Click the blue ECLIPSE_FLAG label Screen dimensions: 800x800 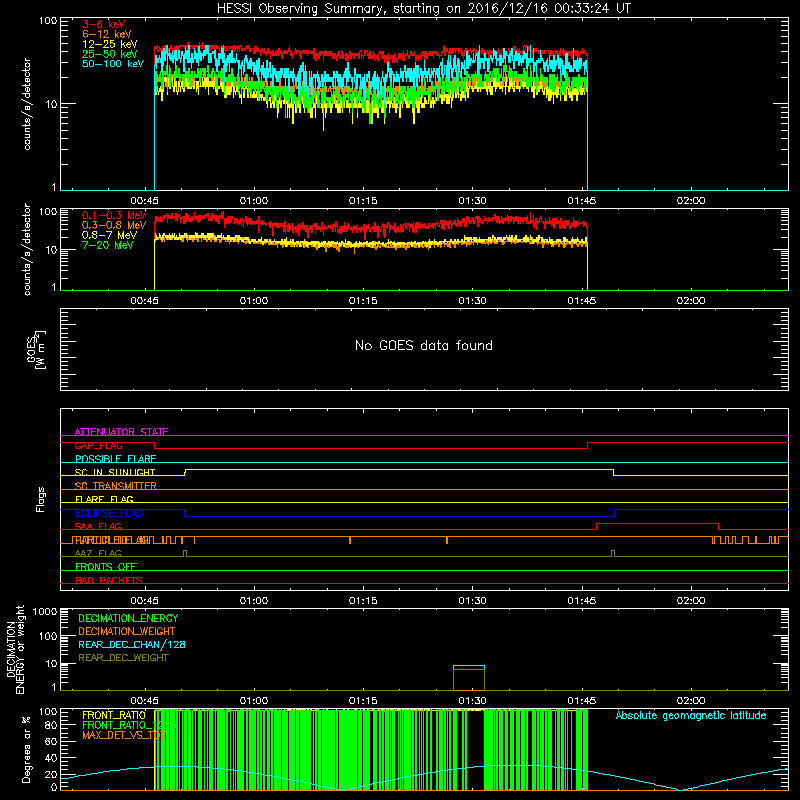[109, 513]
